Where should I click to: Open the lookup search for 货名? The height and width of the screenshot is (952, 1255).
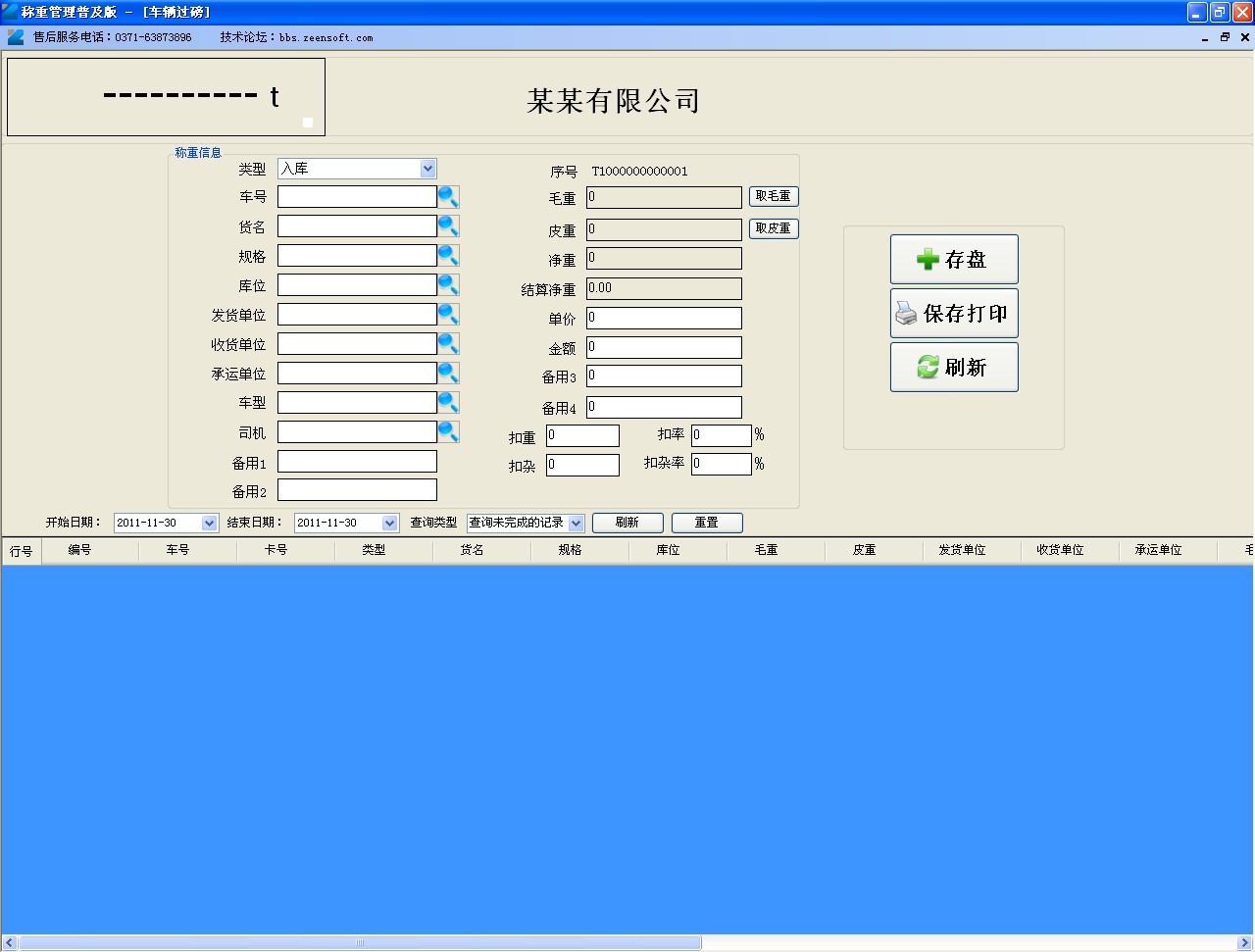pos(448,226)
